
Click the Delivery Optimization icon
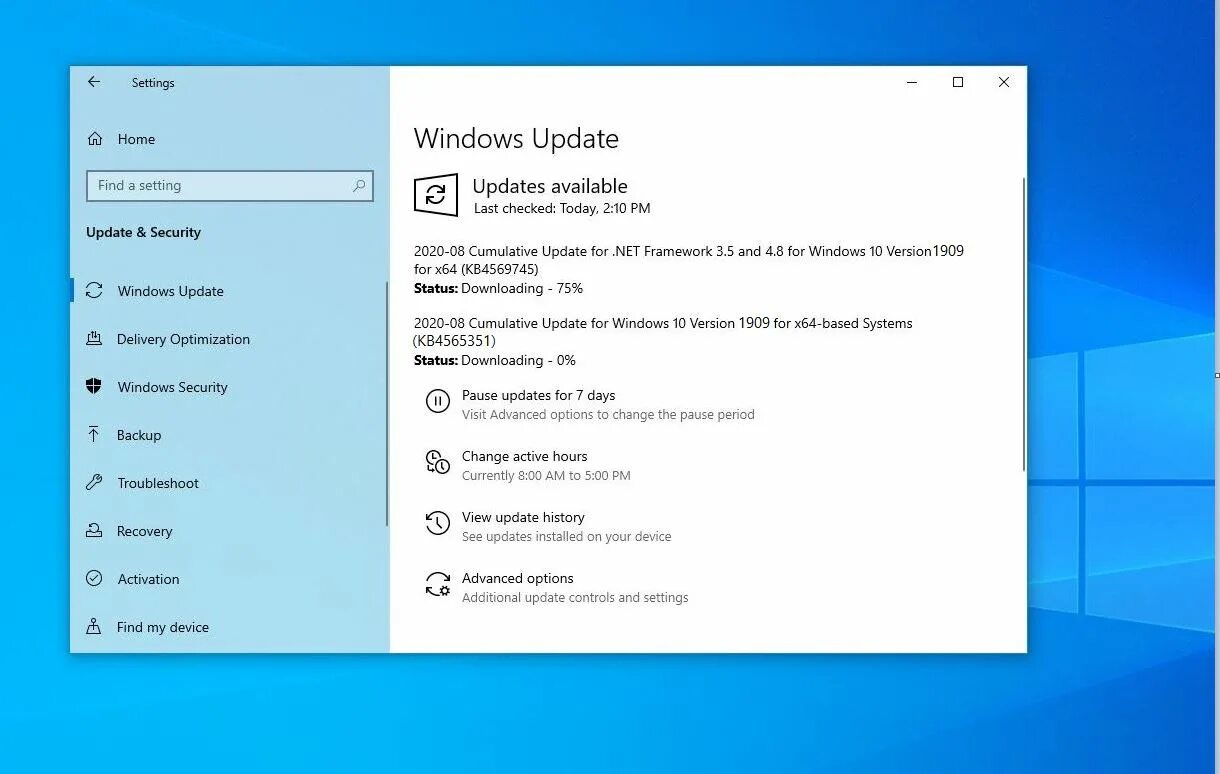click(94, 338)
